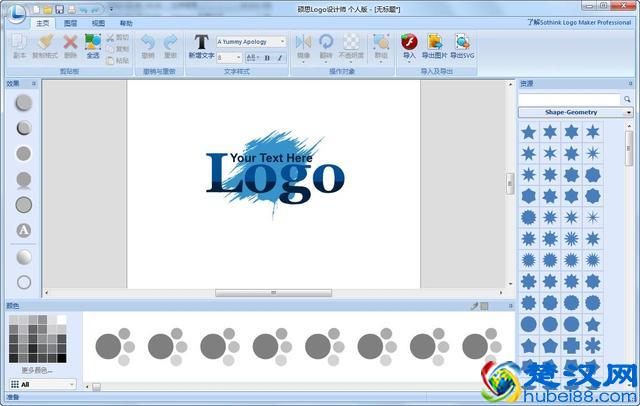Click the canvas horizontal scrollbar thumb
This screenshot has width=640, height=406.
(273, 293)
